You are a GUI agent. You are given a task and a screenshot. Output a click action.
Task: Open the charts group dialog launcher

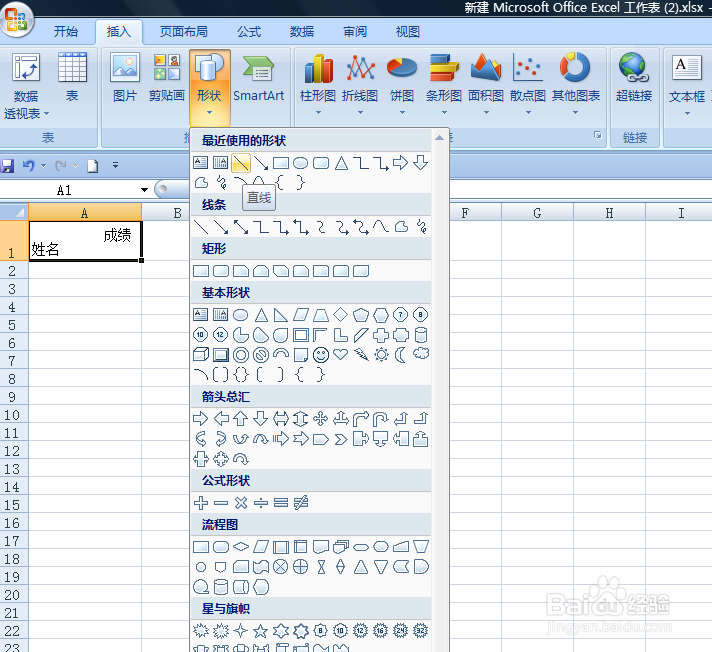pos(598,135)
